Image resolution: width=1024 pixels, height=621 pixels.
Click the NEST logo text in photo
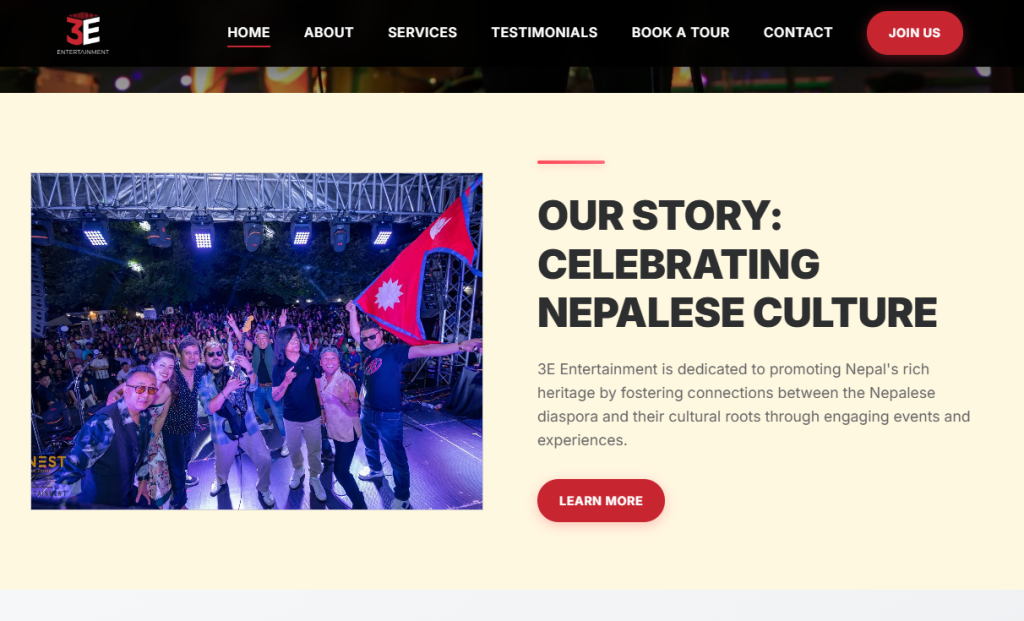point(48,462)
